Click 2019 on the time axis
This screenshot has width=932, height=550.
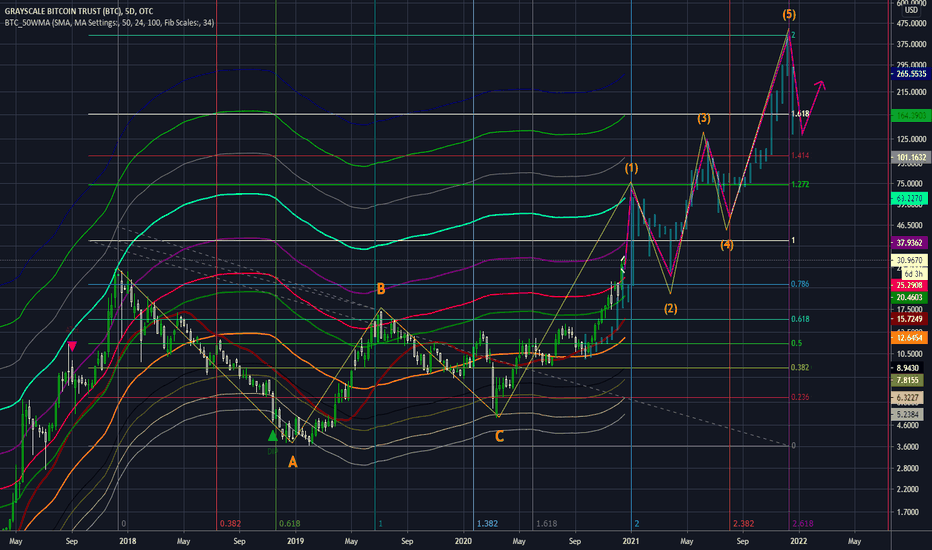point(295,541)
